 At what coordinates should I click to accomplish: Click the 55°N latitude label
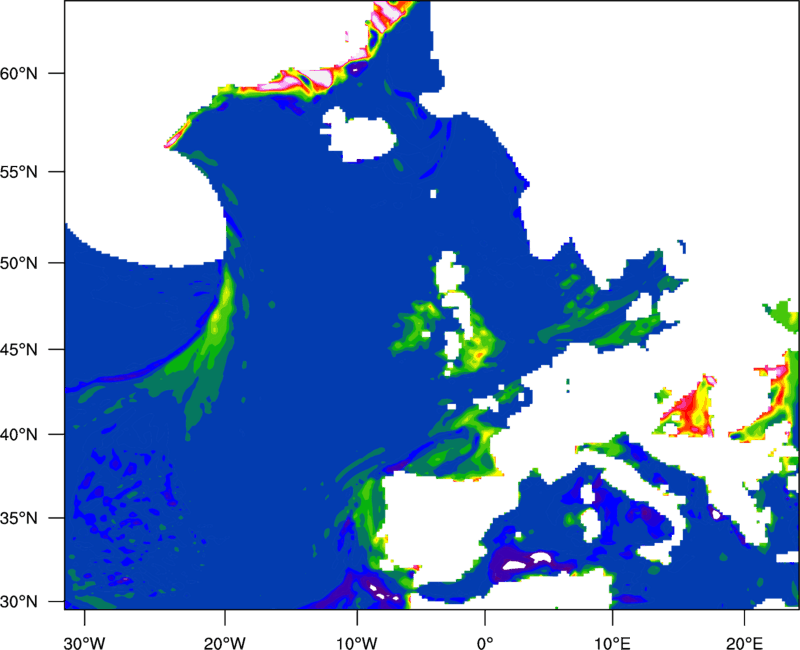[19, 172]
